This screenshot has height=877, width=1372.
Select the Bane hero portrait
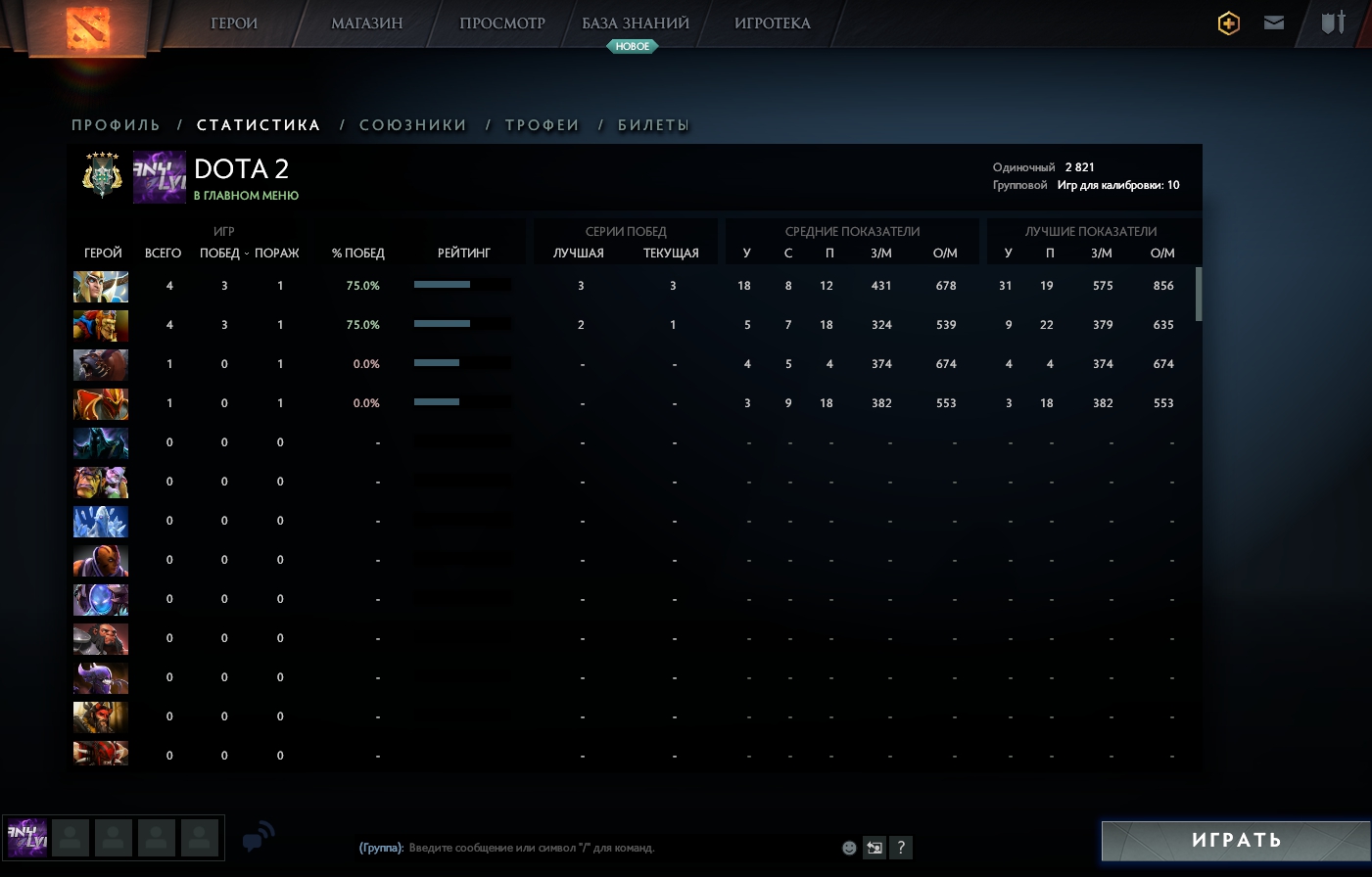pyautogui.click(x=101, y=678)
